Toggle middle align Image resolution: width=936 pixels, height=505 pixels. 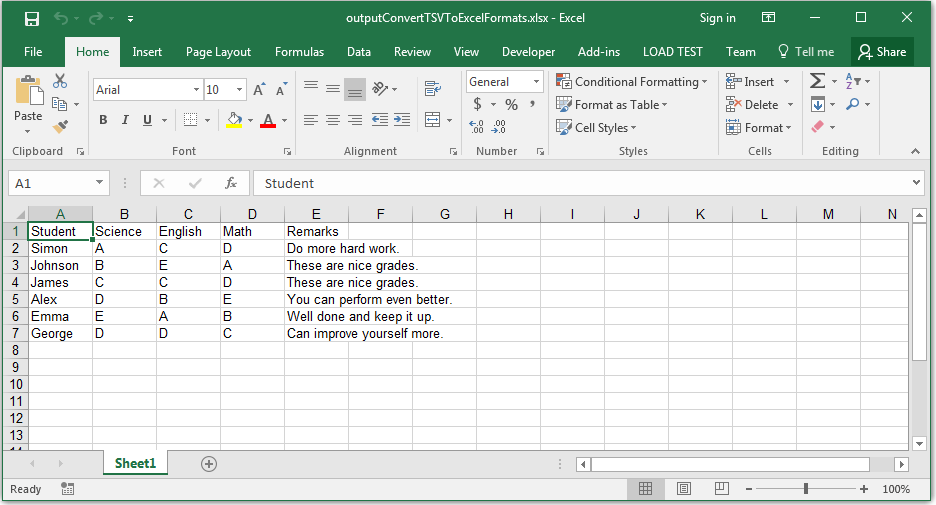pyautogui.click(x=332, y=89)
